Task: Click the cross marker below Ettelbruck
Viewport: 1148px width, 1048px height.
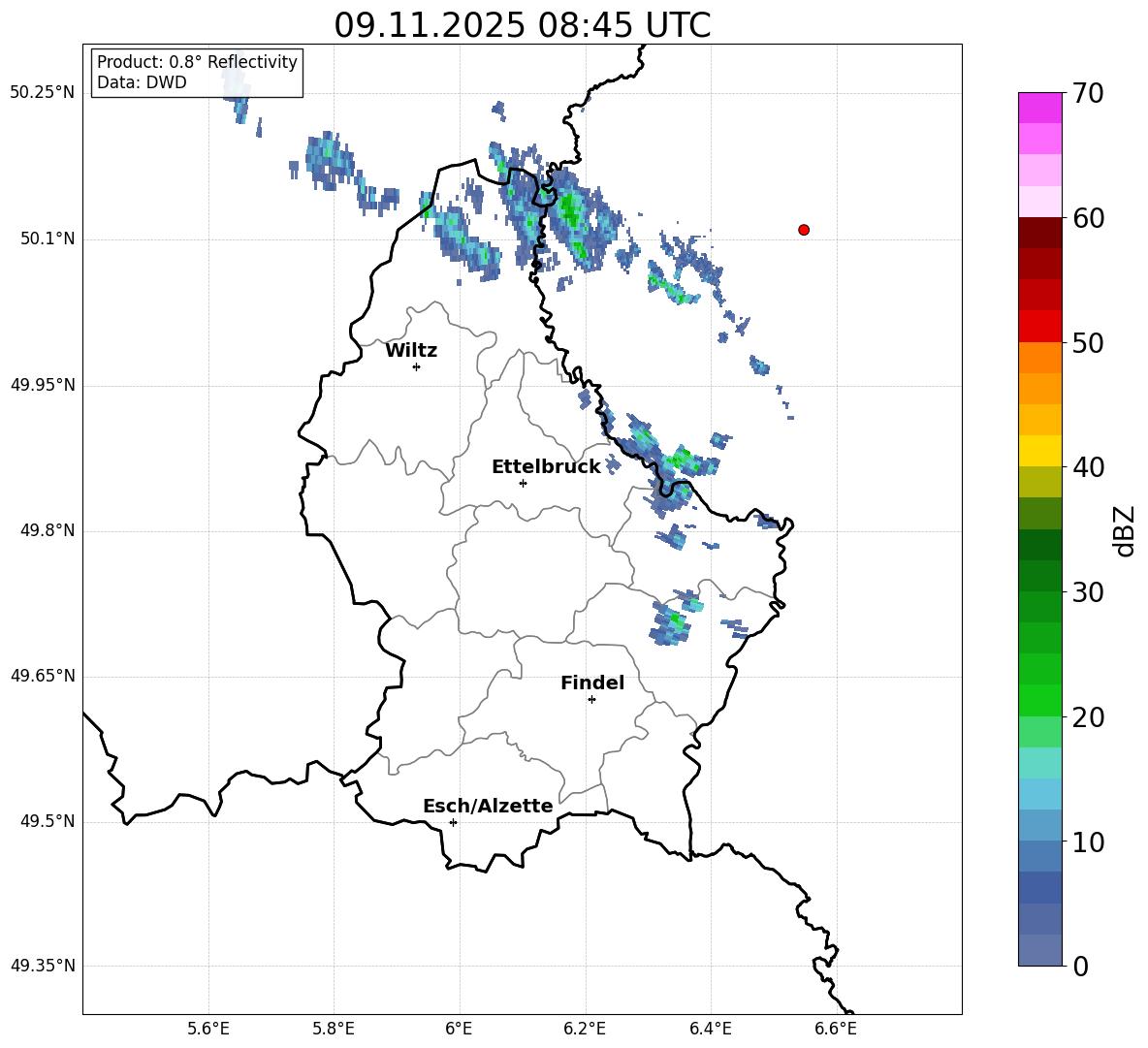Action: coord(523,483)
